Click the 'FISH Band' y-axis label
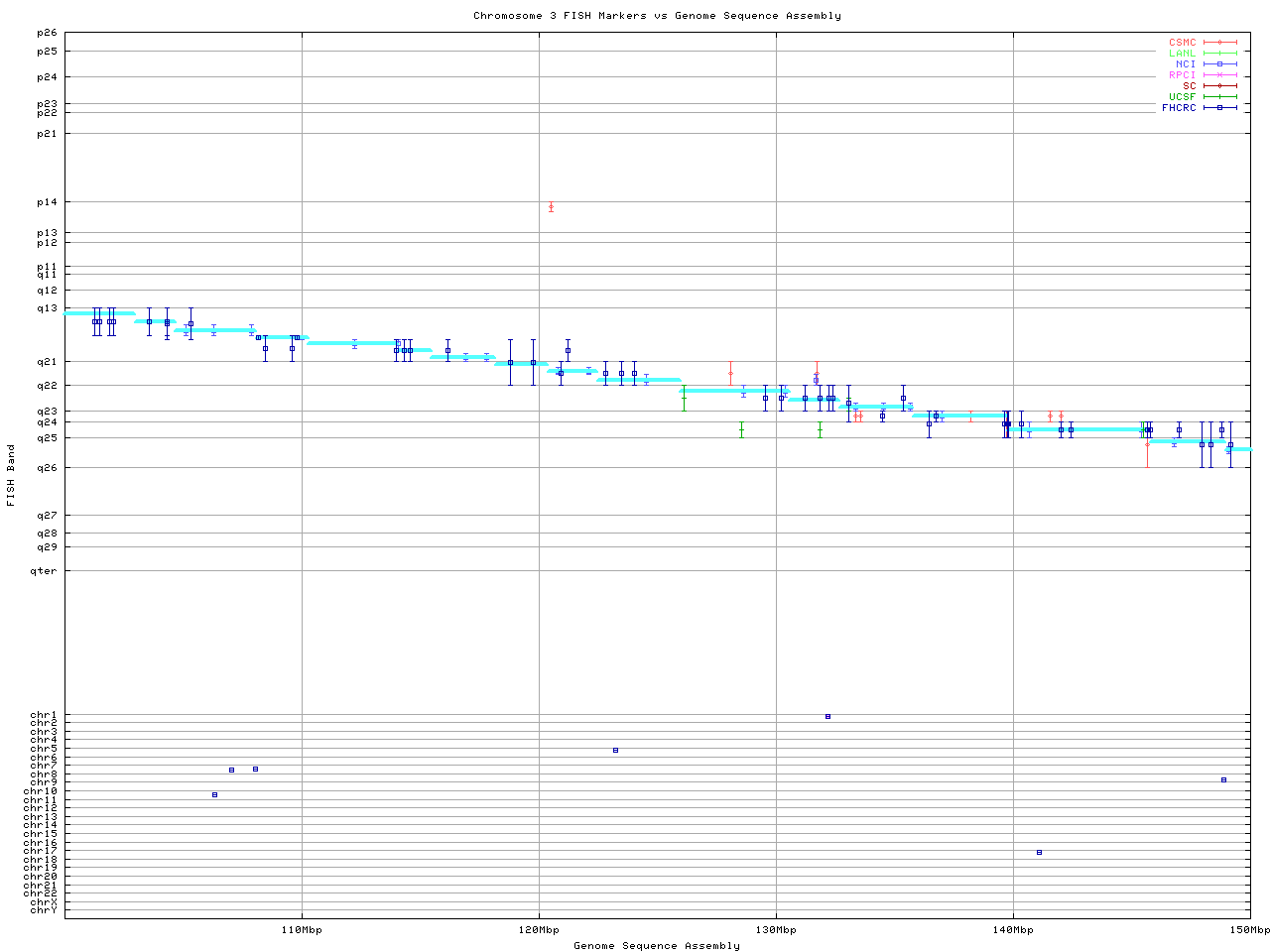The height and width of the screenshot is (952, 1270). pyautogui.click(x=11, y=475)
